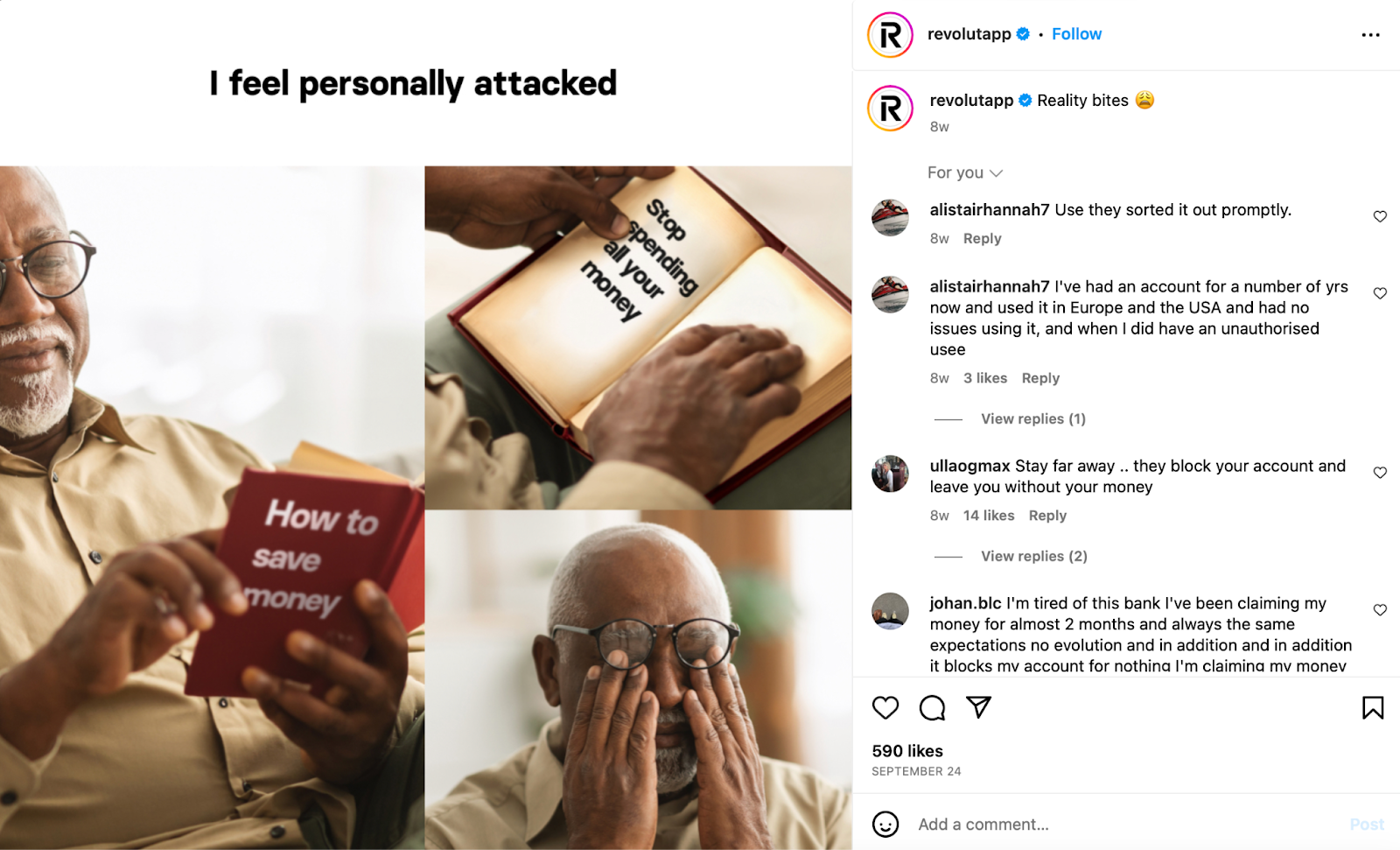Save the post with the bookmark icon
This screenshot has height=850, width=1400.
[1373, 707]
